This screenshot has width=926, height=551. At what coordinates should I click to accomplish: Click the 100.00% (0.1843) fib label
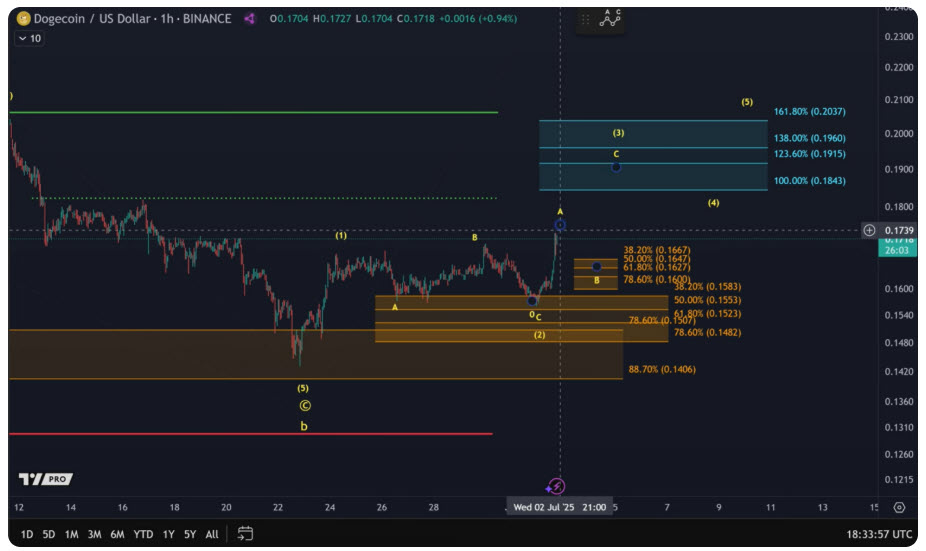click(x=810, y=181)
